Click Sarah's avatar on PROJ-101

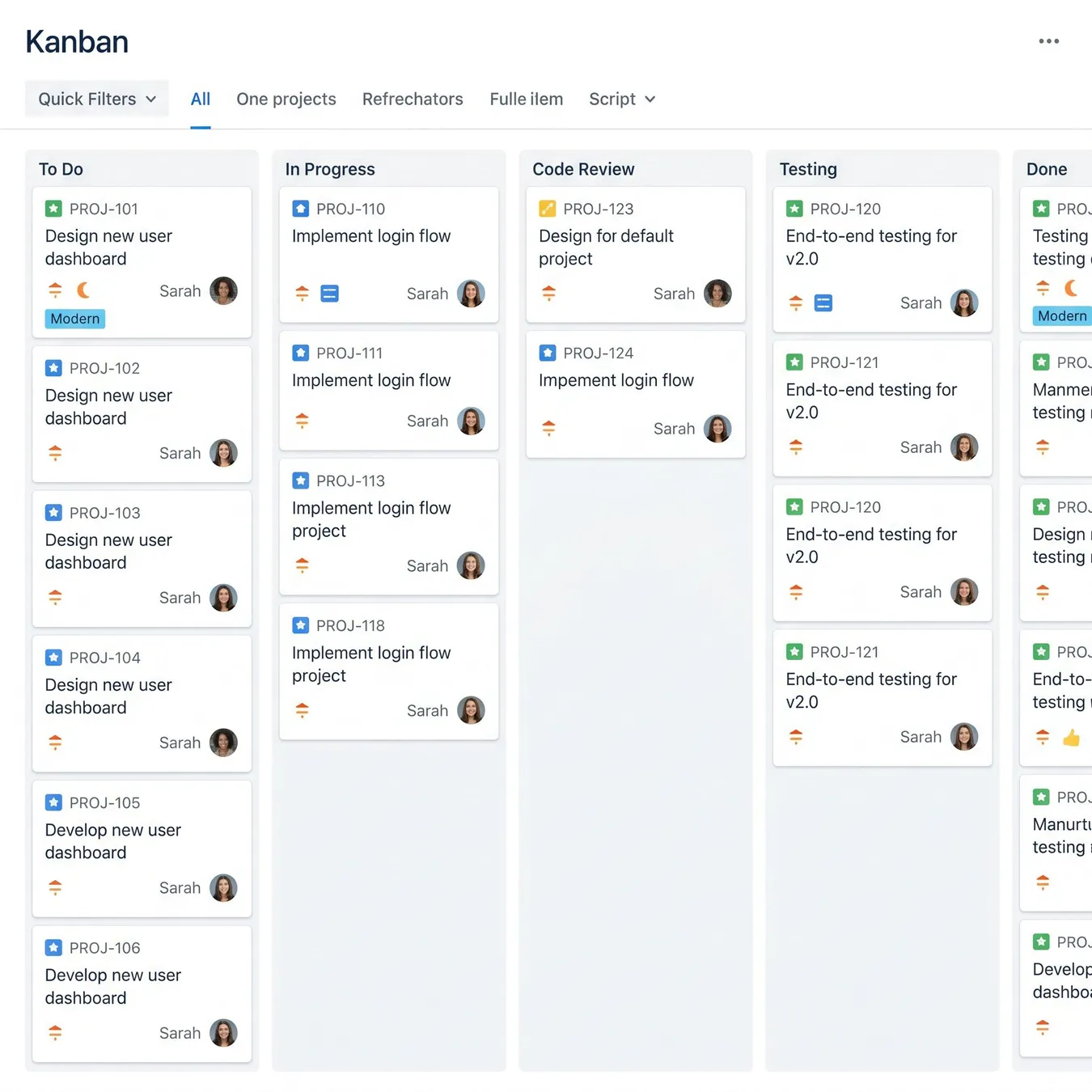point(223,290)
